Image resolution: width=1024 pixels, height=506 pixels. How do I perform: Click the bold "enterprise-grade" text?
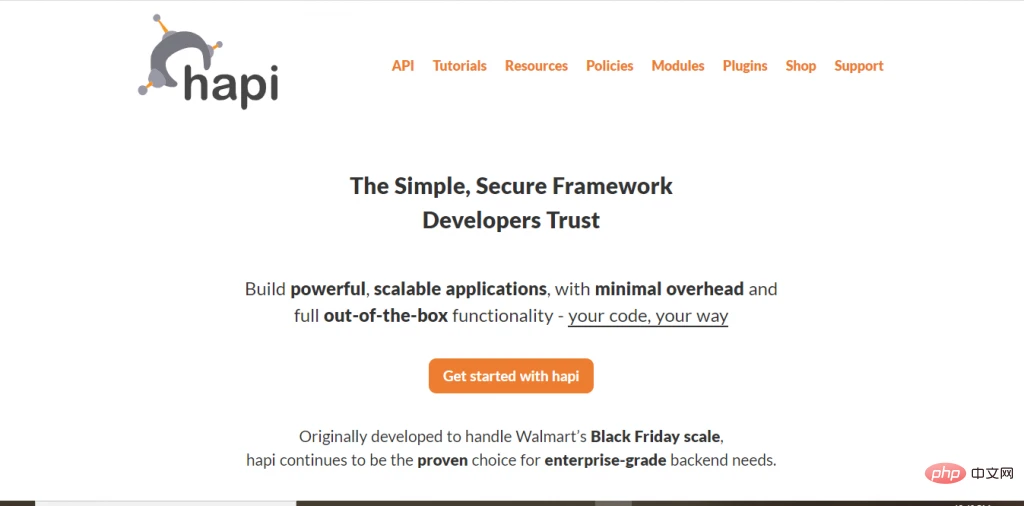click(x=605, y=460)
